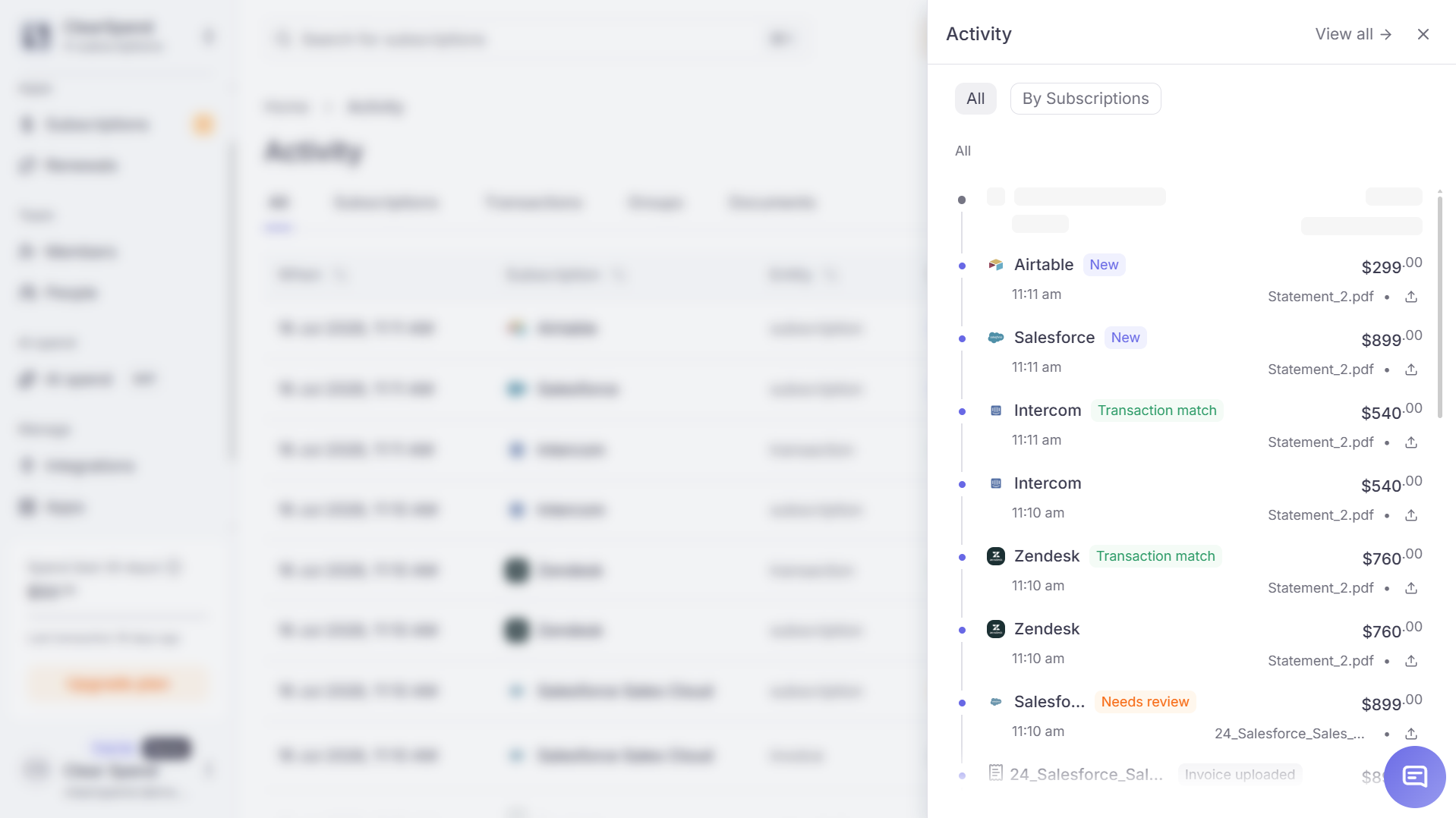Click the New badge beside Airtable

click(x=1104, y=265)
